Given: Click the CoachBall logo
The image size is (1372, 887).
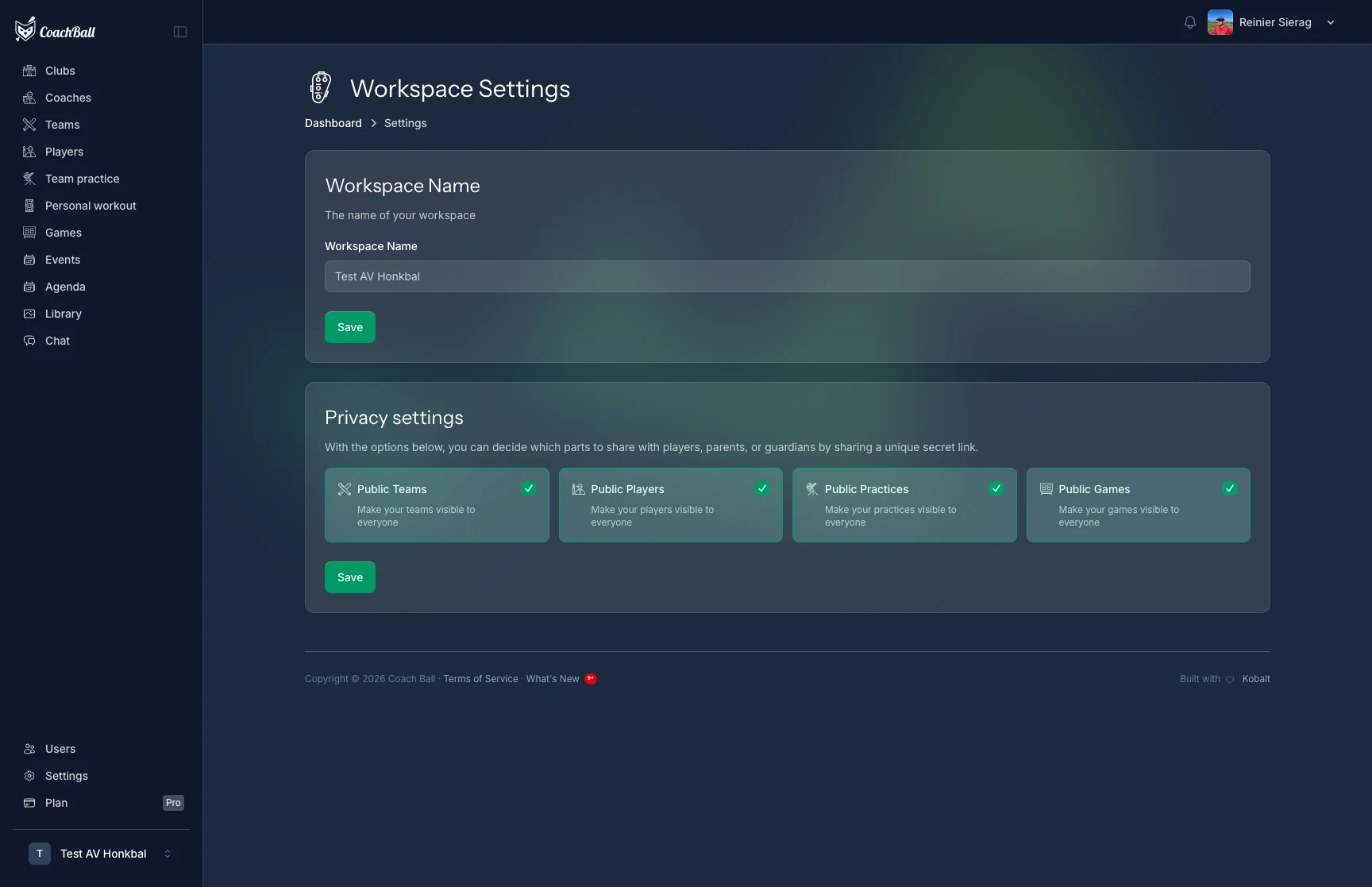Looking at the screenshot, I should pos(55,30).
